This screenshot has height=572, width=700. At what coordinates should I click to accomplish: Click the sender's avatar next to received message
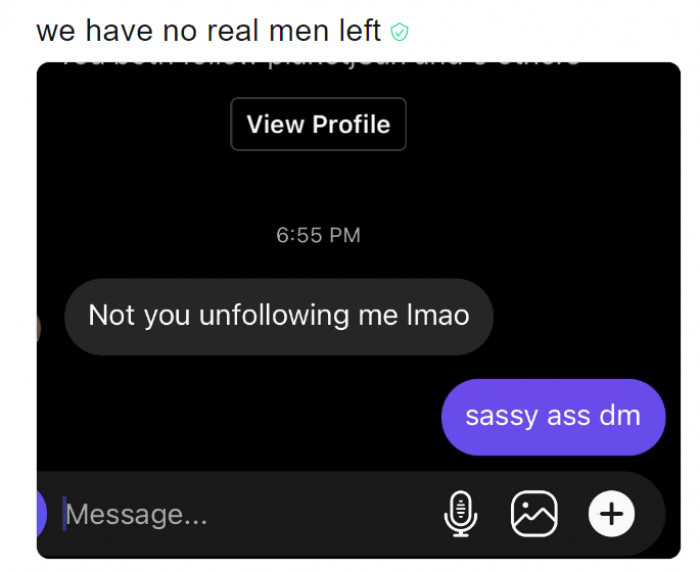(38, 328)
